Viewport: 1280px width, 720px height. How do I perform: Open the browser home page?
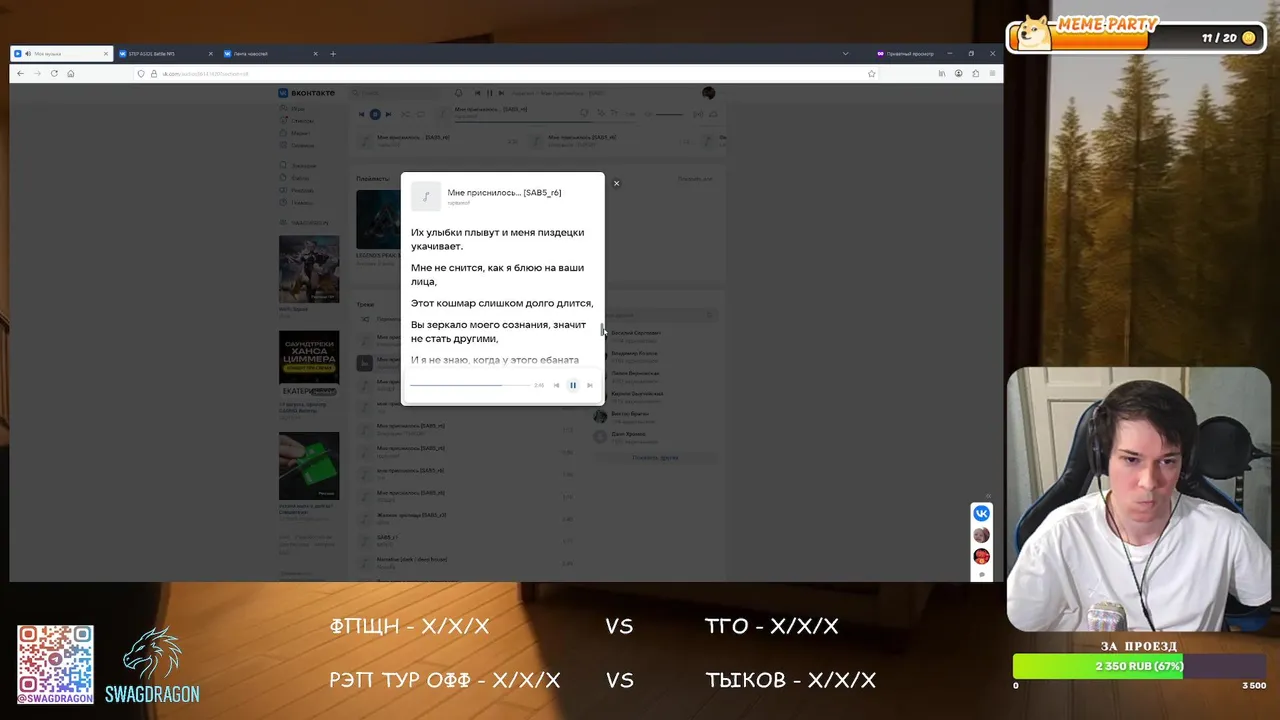tap(70, 73)
